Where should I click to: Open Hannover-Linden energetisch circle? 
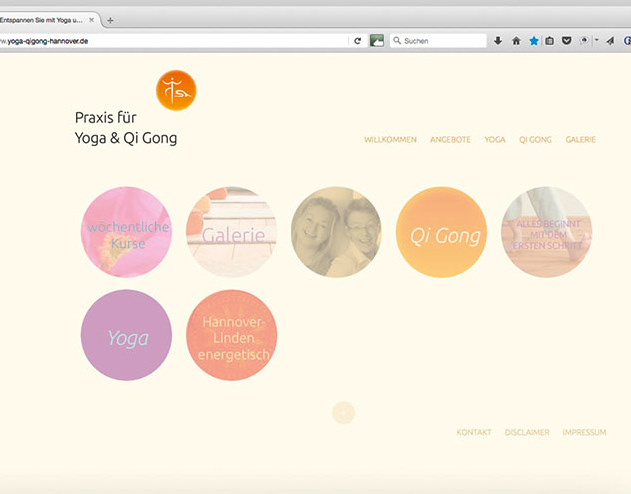[x=231, y=335]
